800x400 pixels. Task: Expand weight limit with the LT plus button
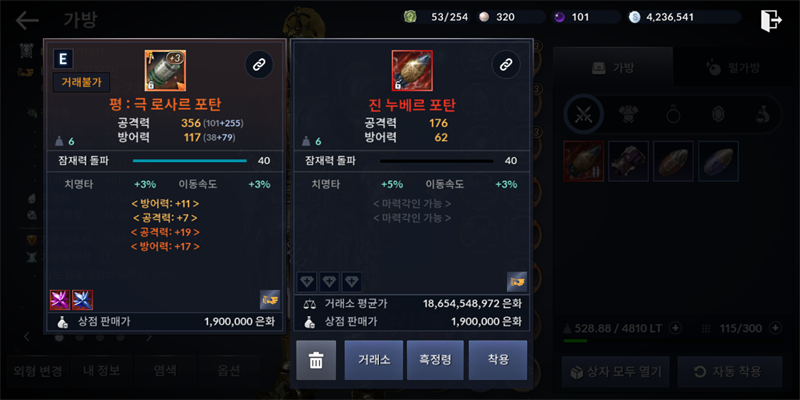point(674,328)
